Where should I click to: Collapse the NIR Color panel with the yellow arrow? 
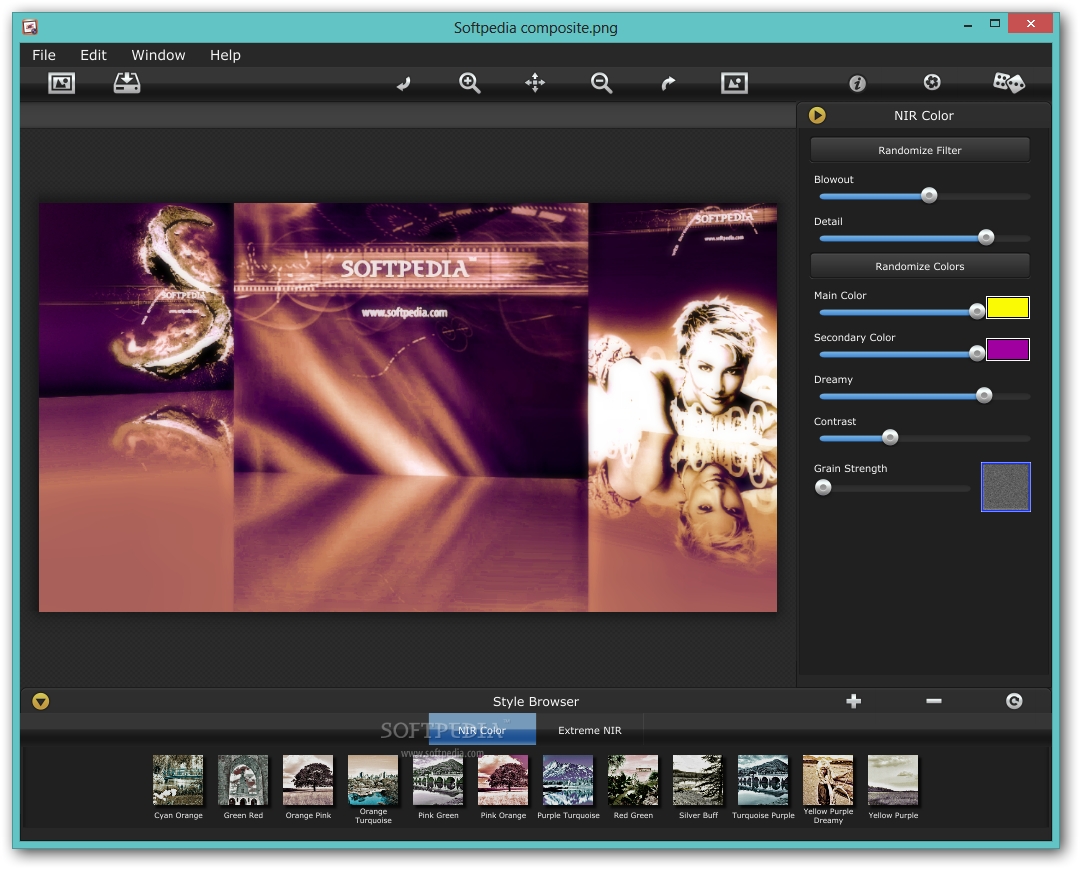(817, 115)
